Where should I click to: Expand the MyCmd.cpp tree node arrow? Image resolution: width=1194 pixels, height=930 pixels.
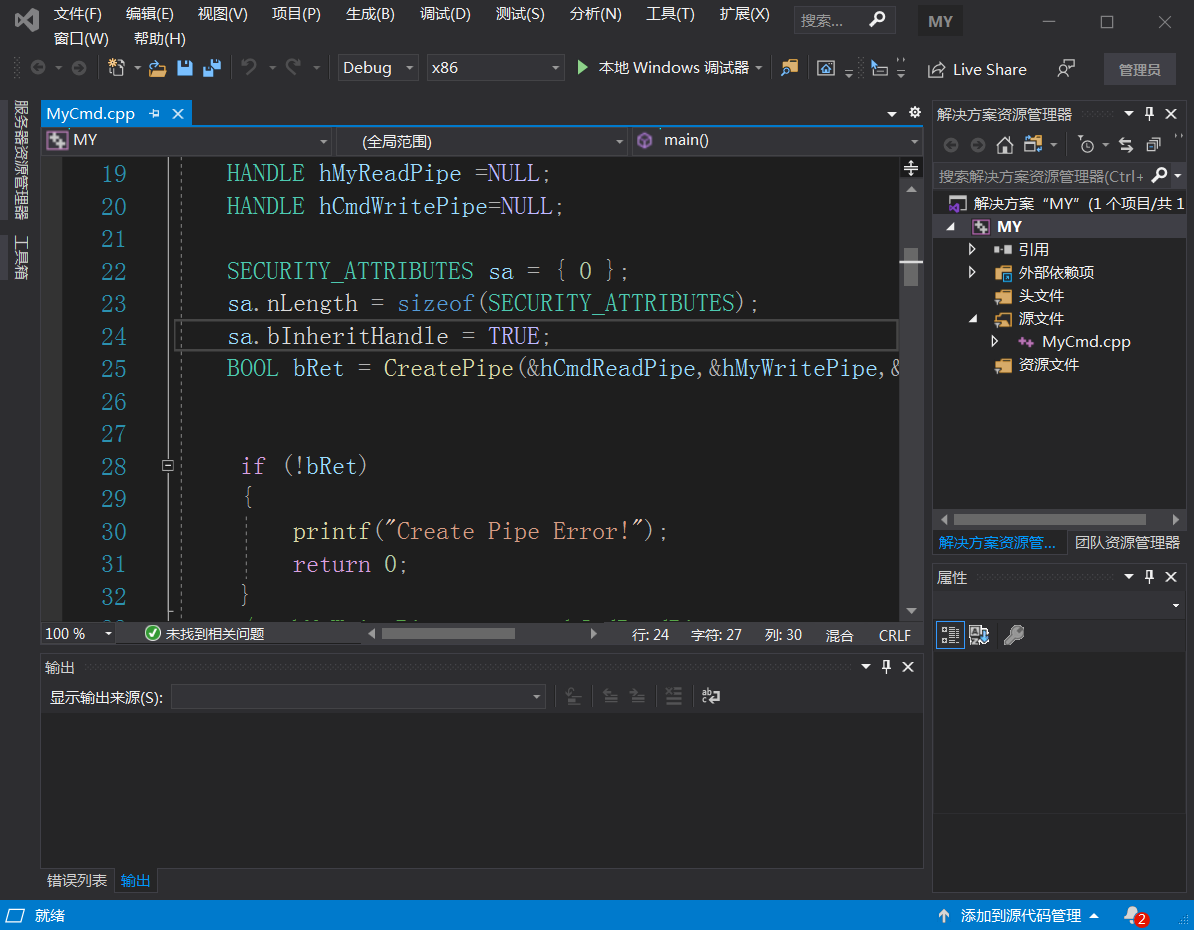(x=994, y=341)
